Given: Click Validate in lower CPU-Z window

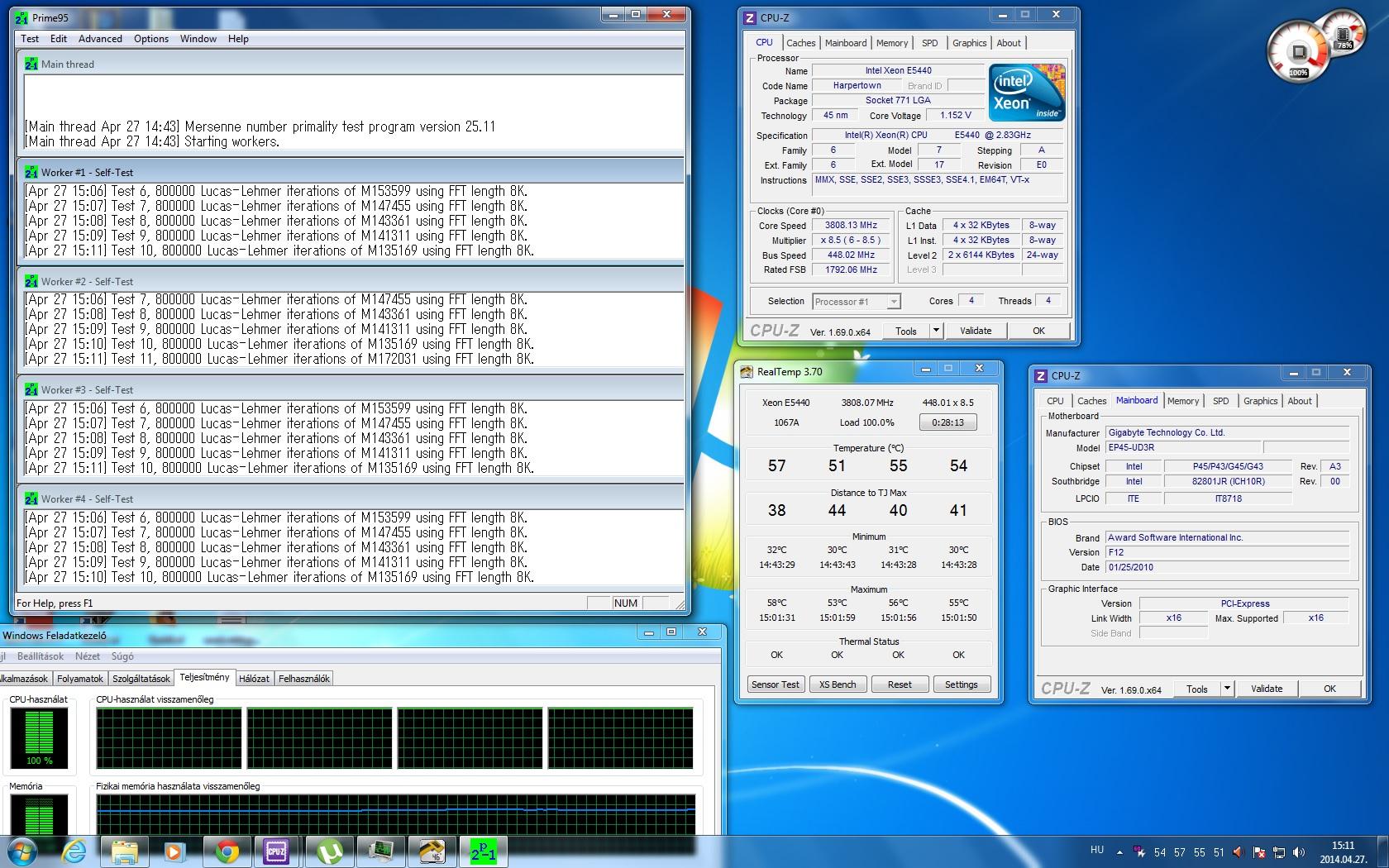Looking at the screenshot, I should click(1267, 689).
